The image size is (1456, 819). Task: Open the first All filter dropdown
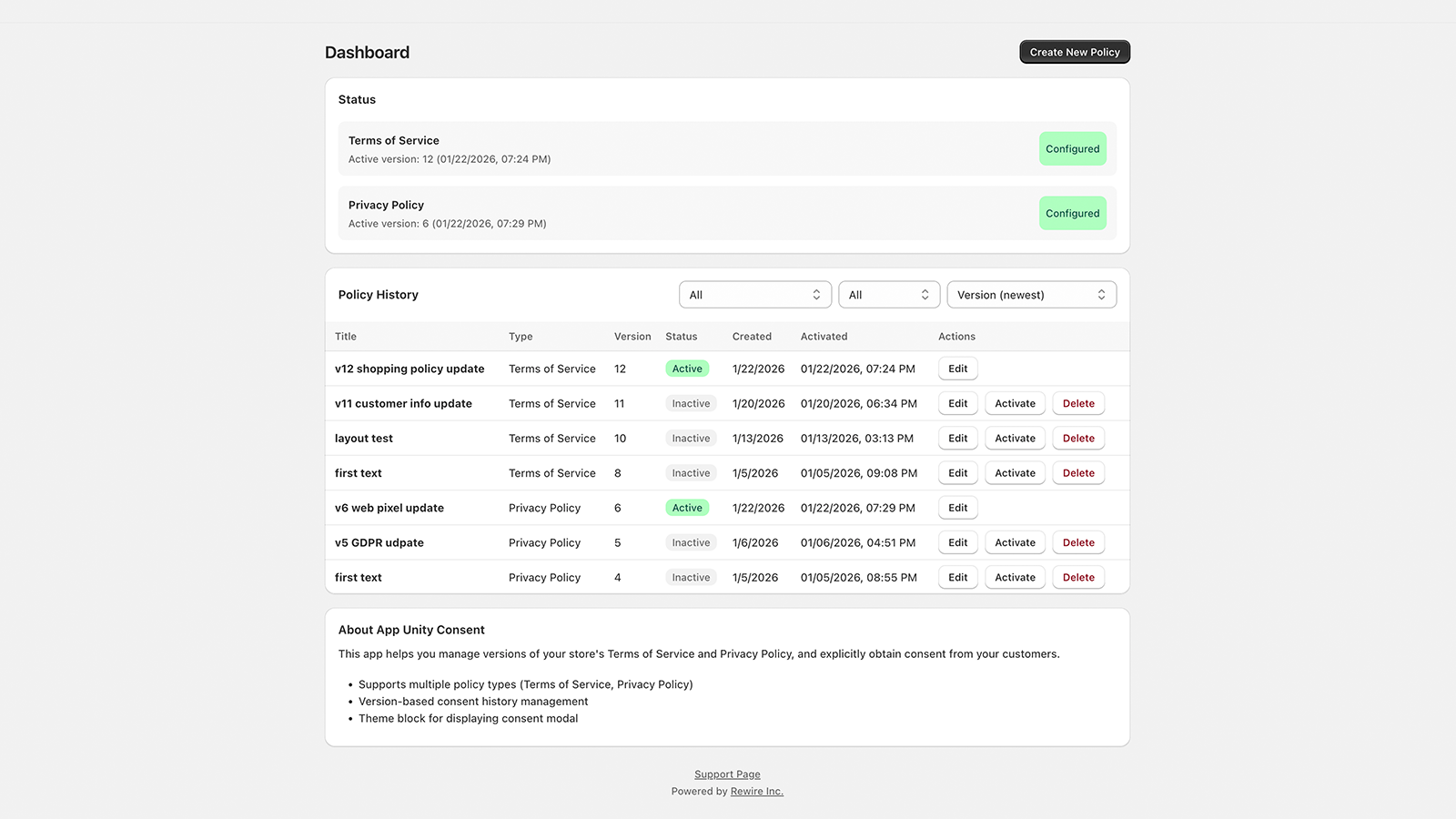(755, 295)
